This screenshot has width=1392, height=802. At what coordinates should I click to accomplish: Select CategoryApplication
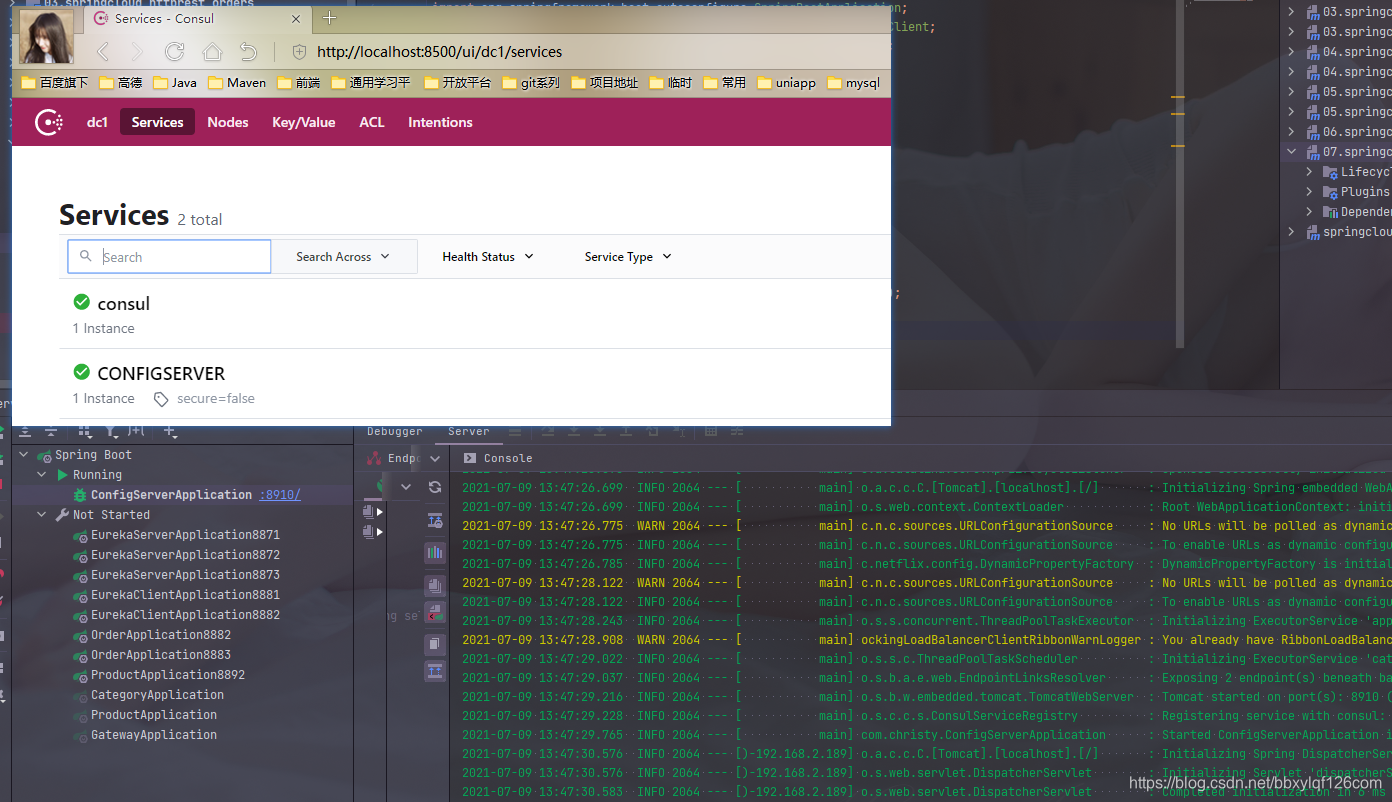click(157, 695)
